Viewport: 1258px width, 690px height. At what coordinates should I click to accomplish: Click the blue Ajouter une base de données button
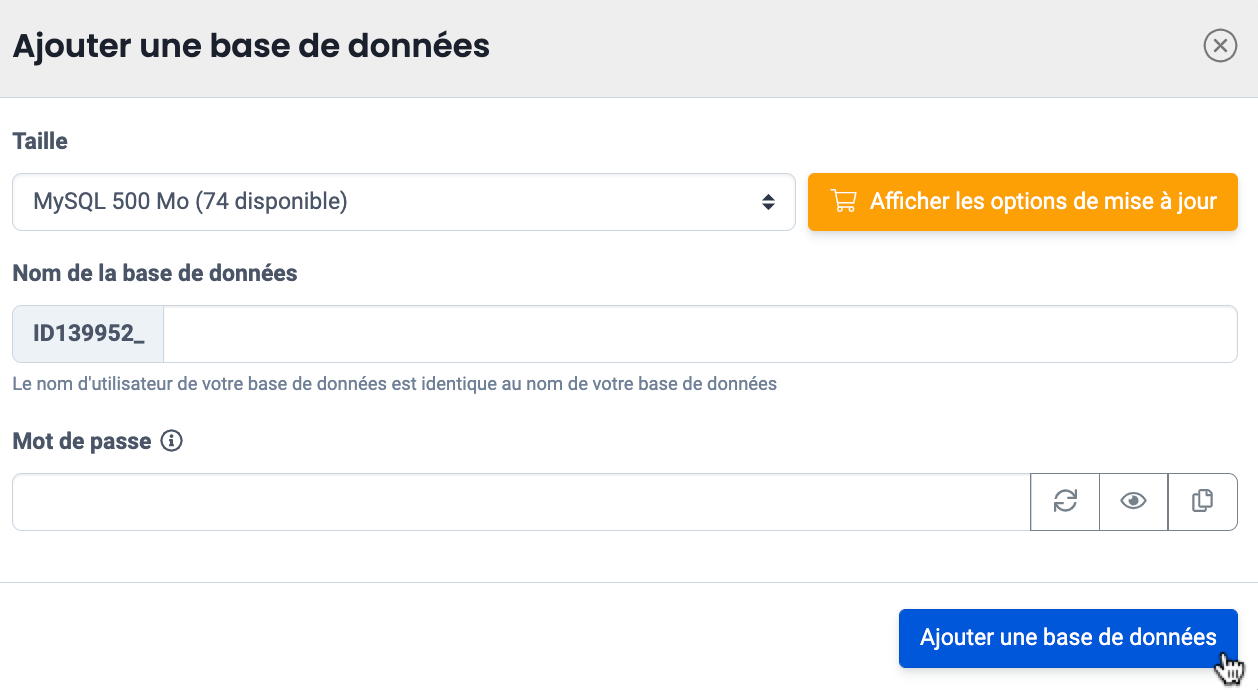(1067, 638)
